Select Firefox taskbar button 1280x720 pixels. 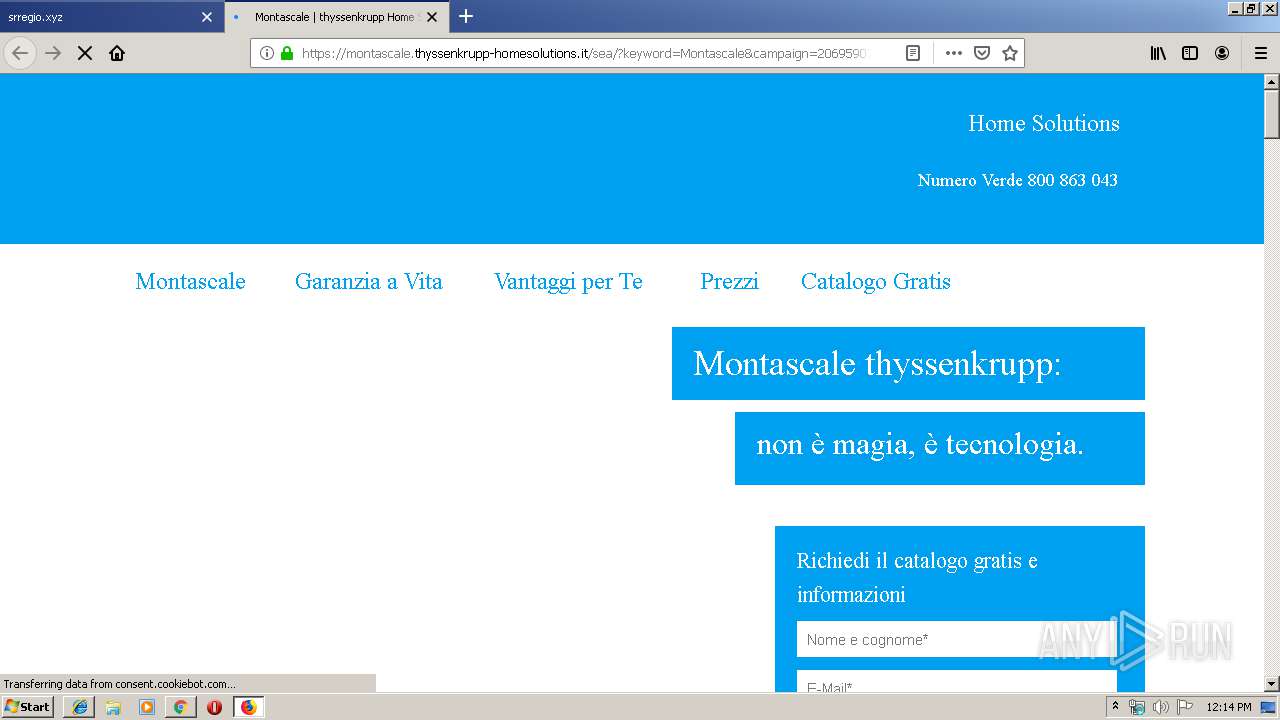tap(248, 707)
